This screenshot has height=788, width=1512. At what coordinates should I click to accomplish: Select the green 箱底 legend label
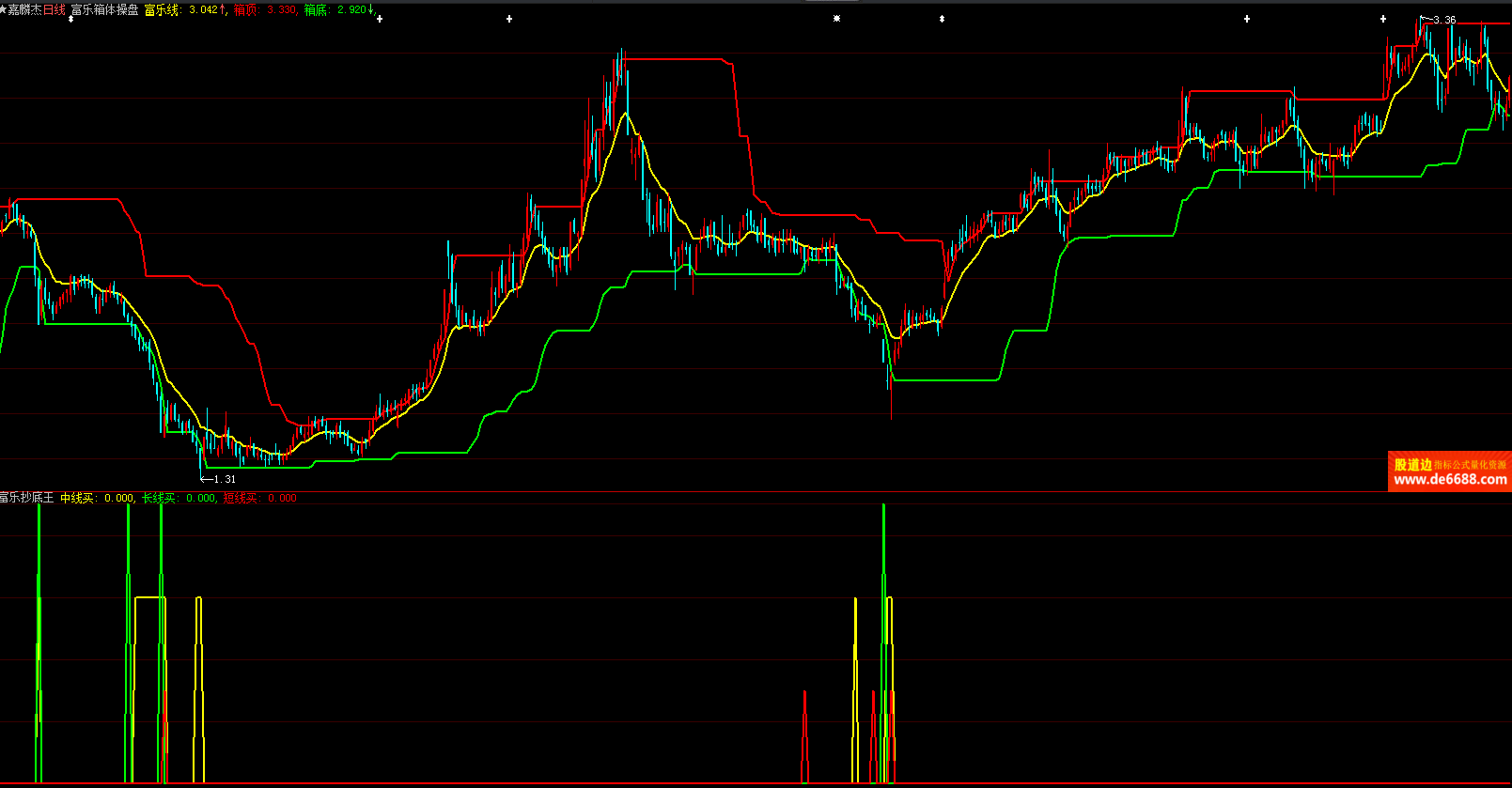click(316, 9)
